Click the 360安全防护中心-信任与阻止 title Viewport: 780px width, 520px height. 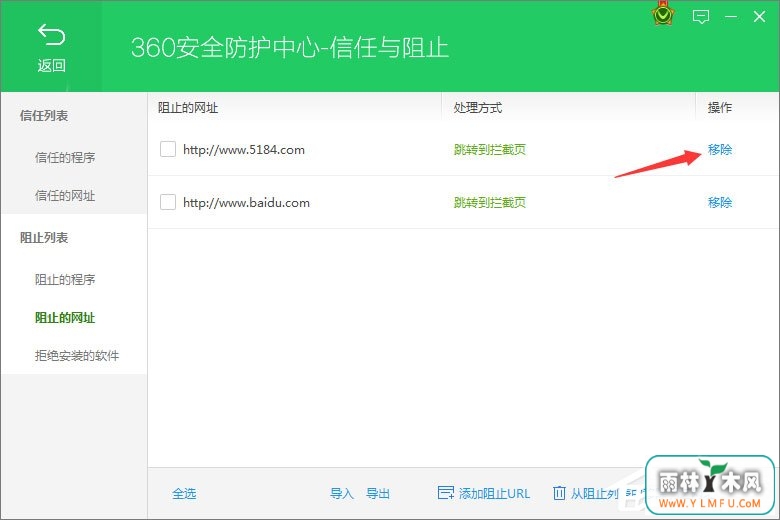pos(290,48)
